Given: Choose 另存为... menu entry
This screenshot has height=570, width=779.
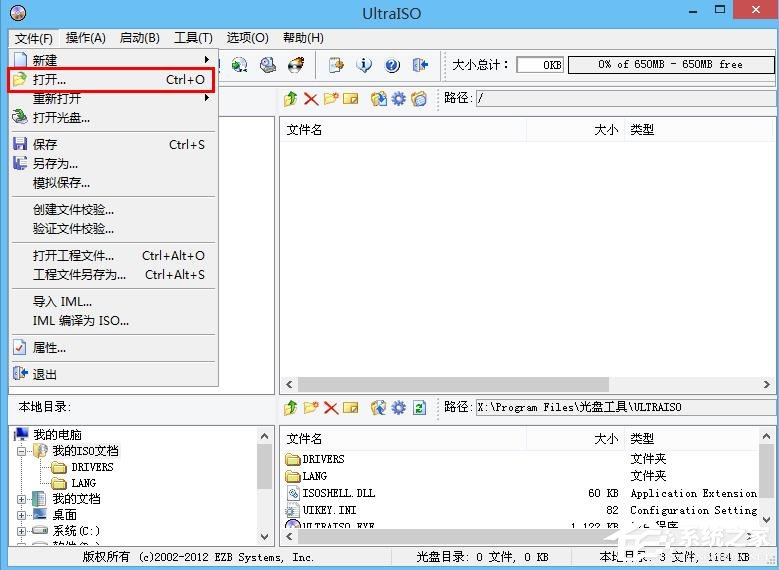Looking at the screenshot, I should tap(112, 163).
